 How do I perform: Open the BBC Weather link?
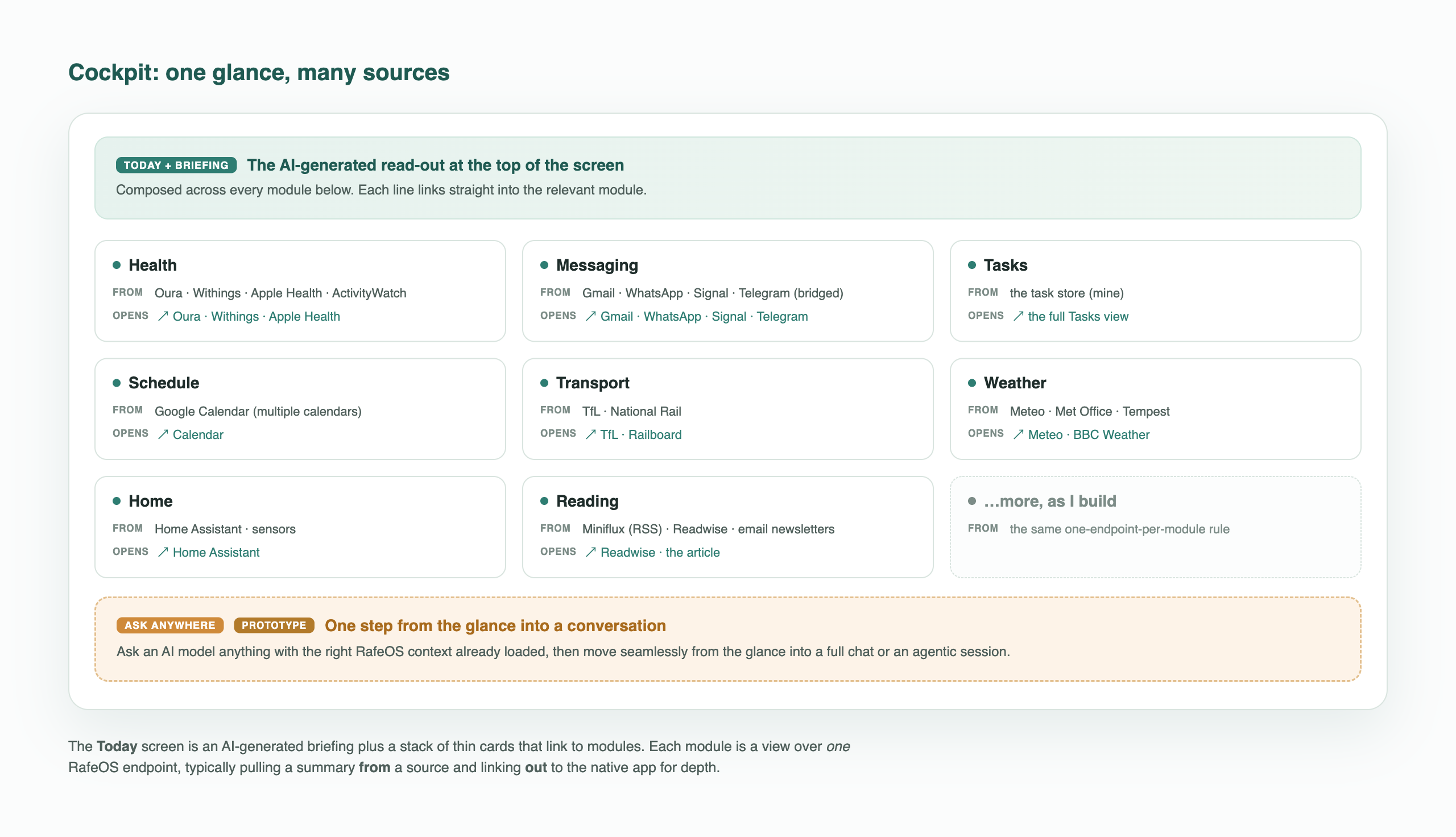click(x=1111, y=434)
